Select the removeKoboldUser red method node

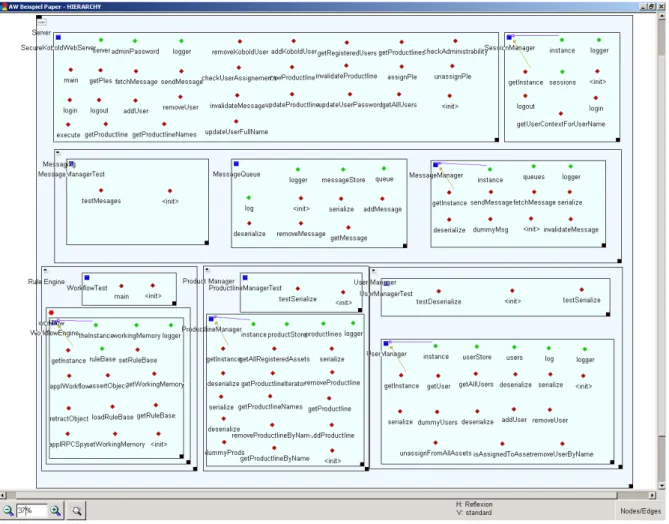click(240, 41)
